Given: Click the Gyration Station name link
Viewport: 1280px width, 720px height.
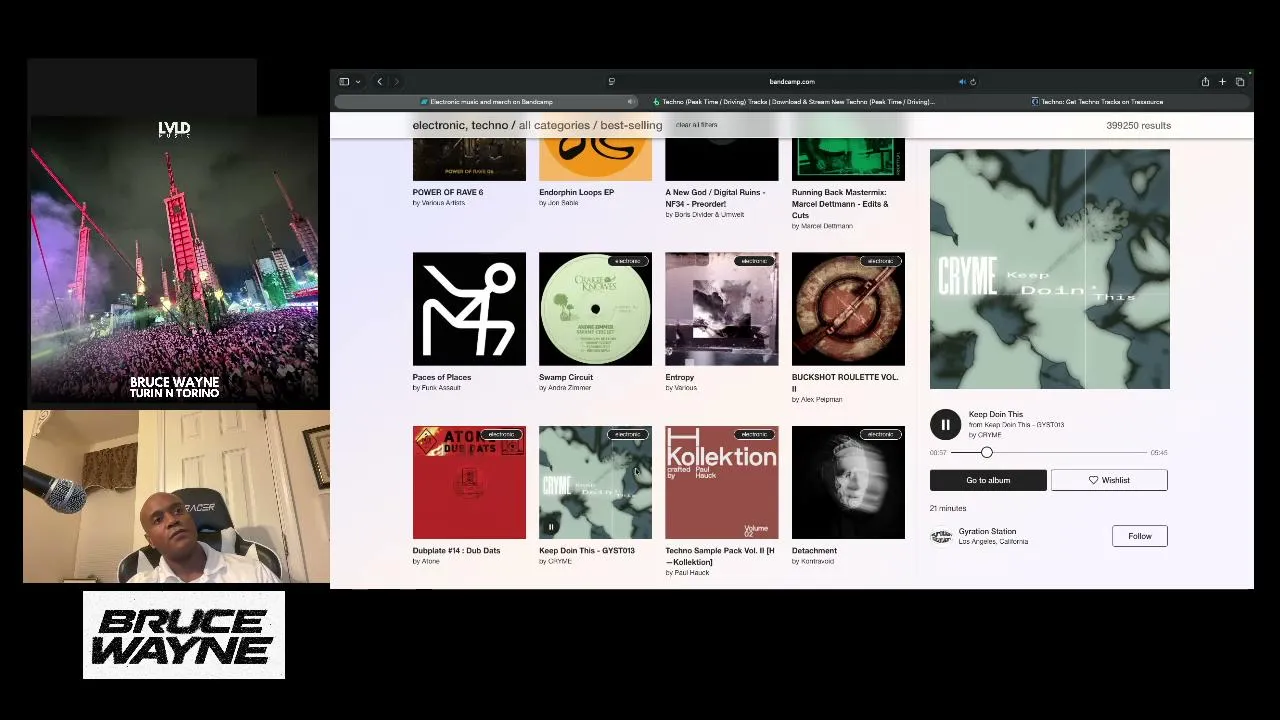Looking at the screenshot, I should click(987, 531).
